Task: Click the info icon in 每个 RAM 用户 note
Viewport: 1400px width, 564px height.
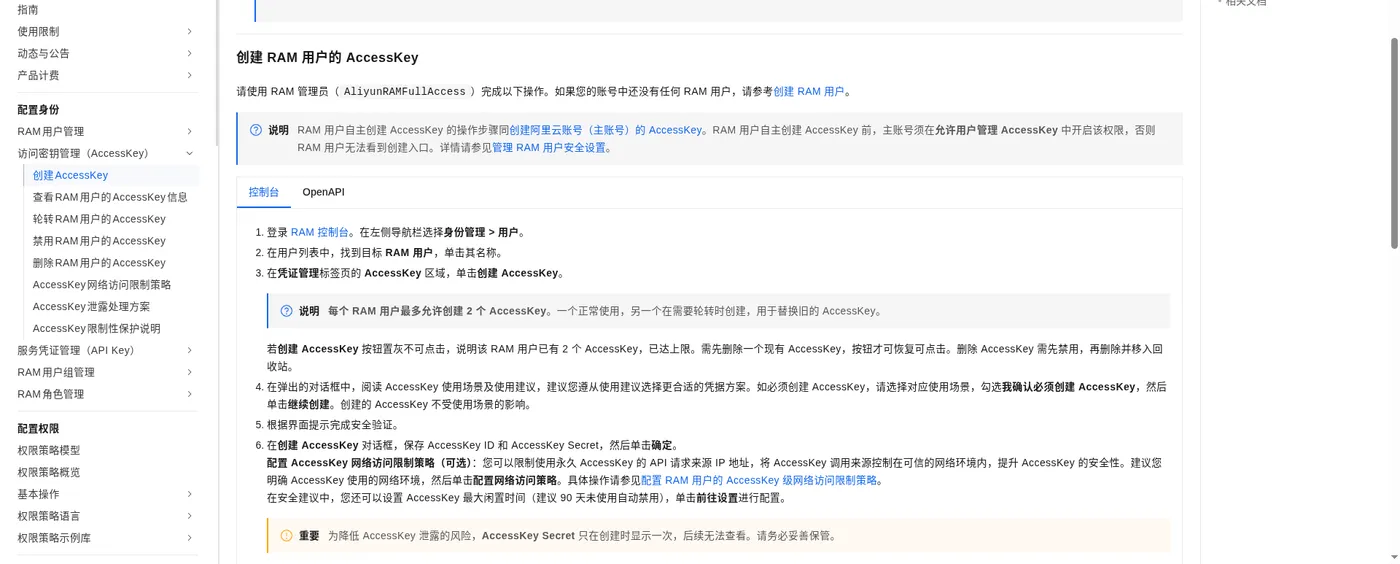Action: [x=287, y=311]
